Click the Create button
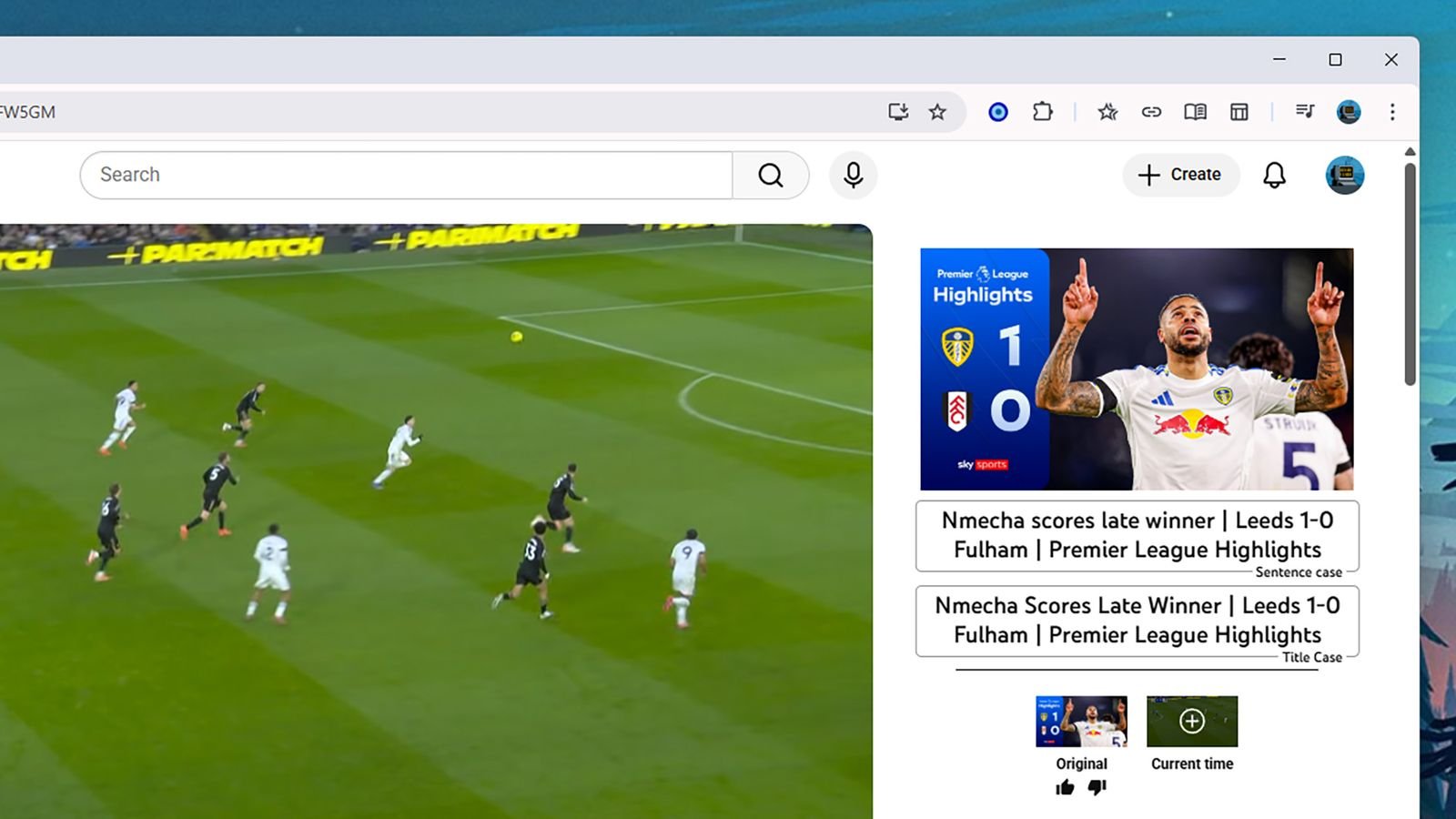 (1180, 175)
